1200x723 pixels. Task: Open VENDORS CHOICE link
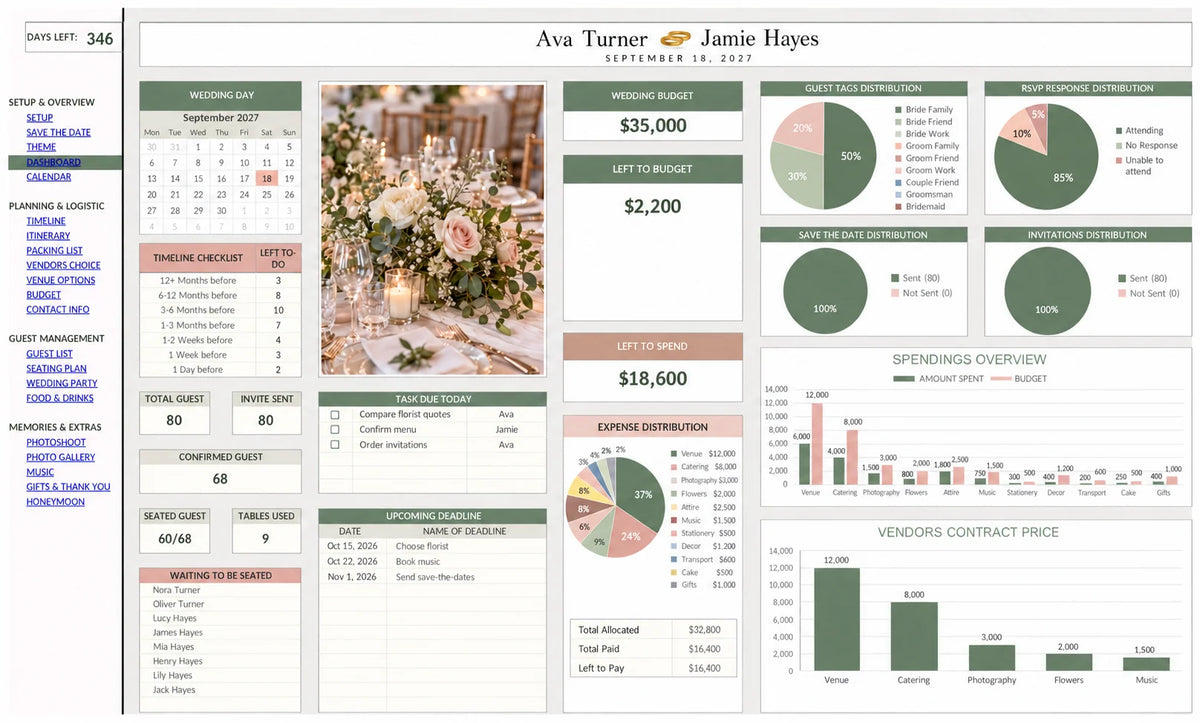point(63,266)
